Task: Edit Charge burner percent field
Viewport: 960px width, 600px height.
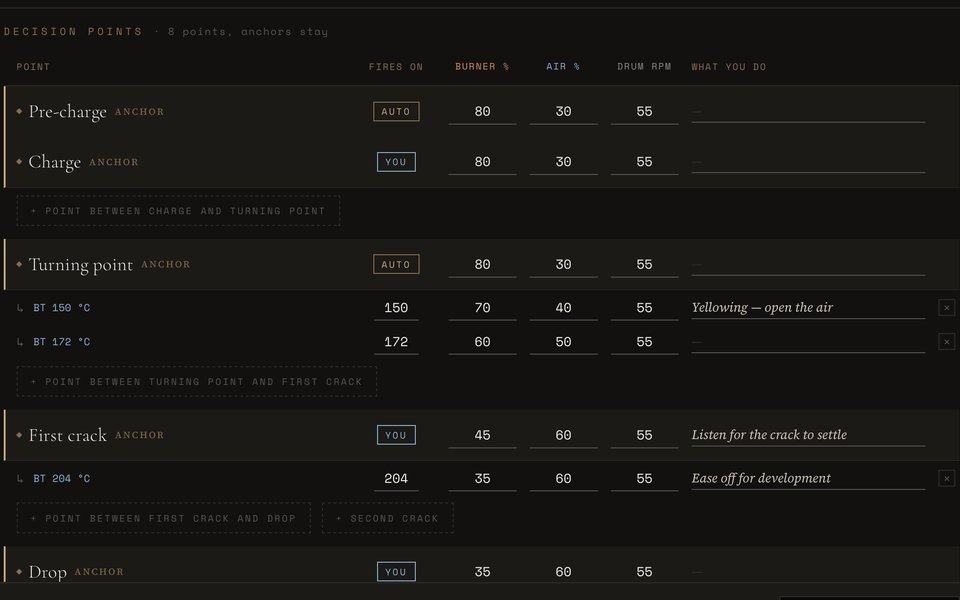Action: 482,162
